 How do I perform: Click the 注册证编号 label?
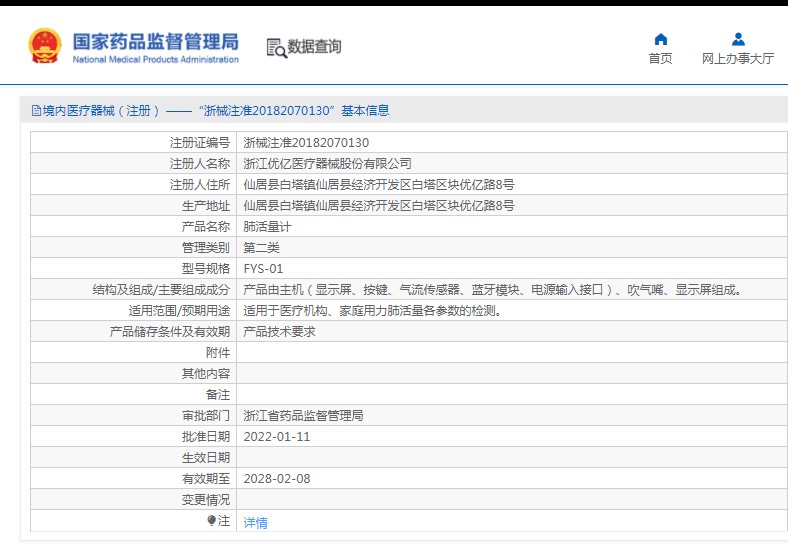click(200, 143)
